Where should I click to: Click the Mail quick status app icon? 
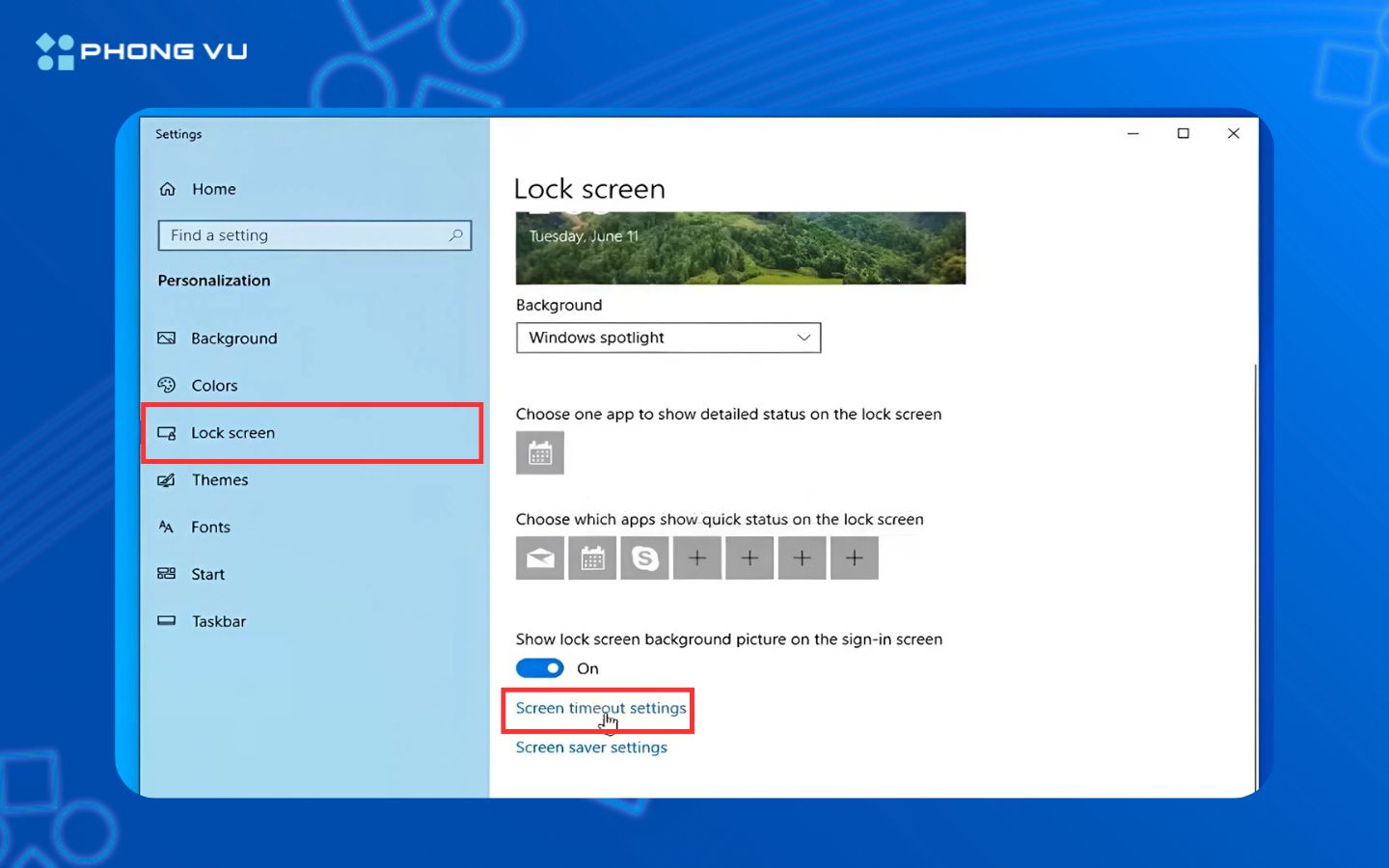point(539,557)
